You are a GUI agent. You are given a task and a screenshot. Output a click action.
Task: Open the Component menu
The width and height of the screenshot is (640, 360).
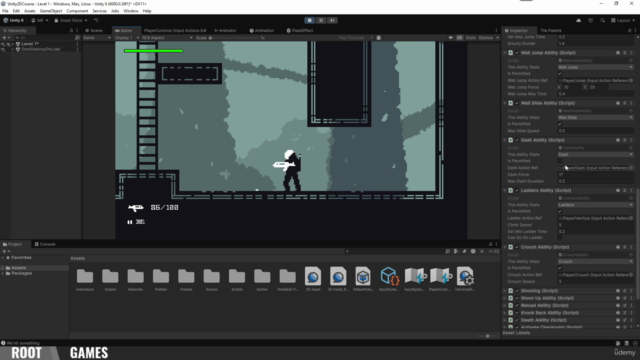pos(77,11)
